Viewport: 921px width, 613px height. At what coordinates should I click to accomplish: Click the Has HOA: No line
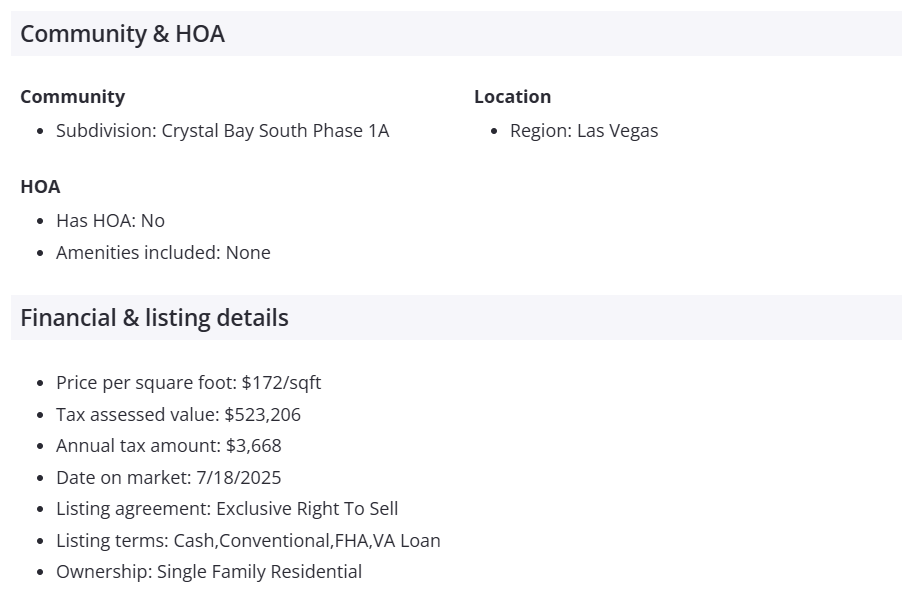pos(110,221)
